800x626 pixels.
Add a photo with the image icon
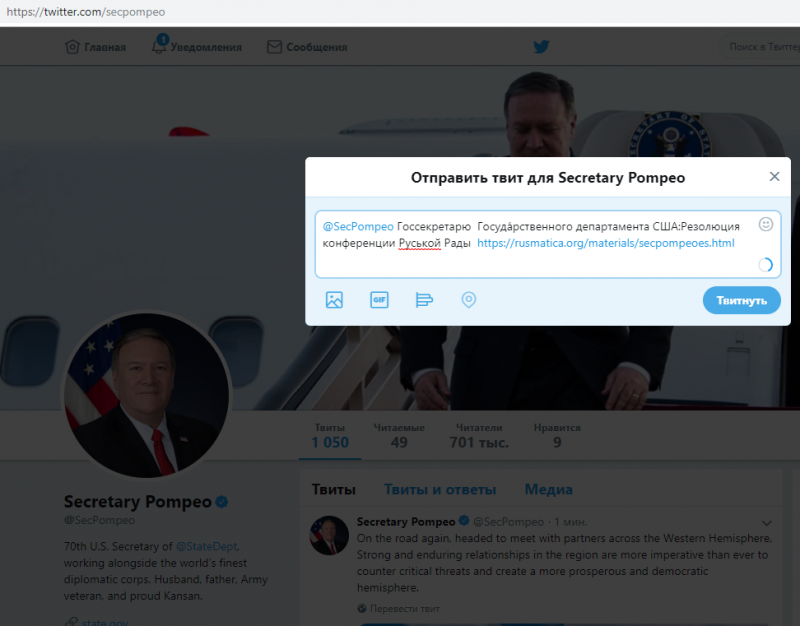click(x=334, y=299)
